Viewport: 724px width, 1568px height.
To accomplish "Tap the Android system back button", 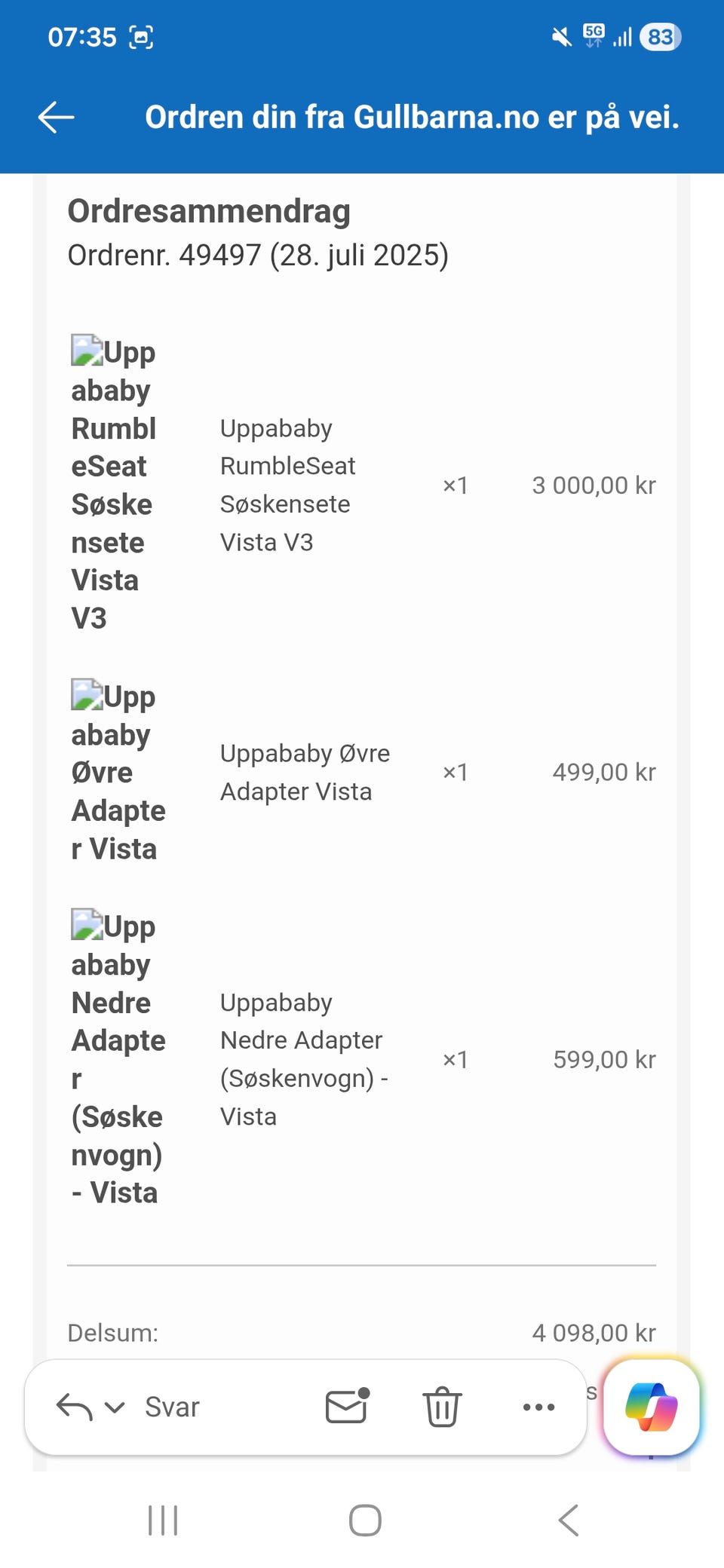I will [569, 1520].
